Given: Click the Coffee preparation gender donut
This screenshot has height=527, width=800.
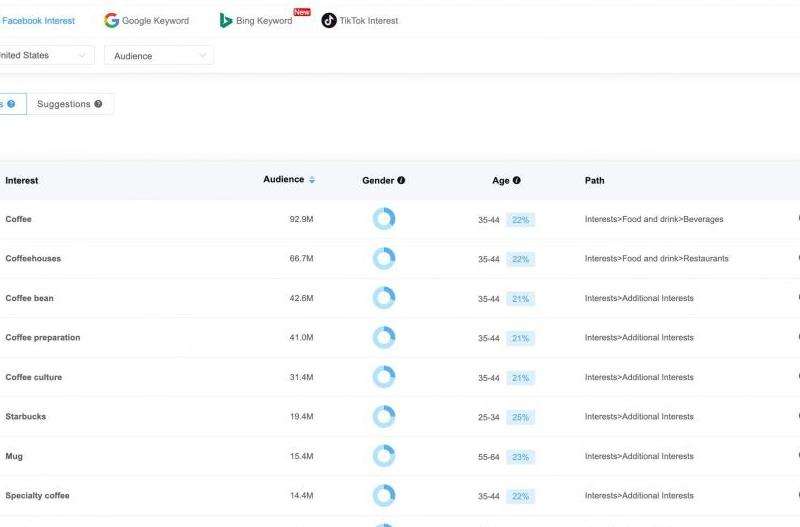Looking at the screenshot, I should click(x=384, y=337).
